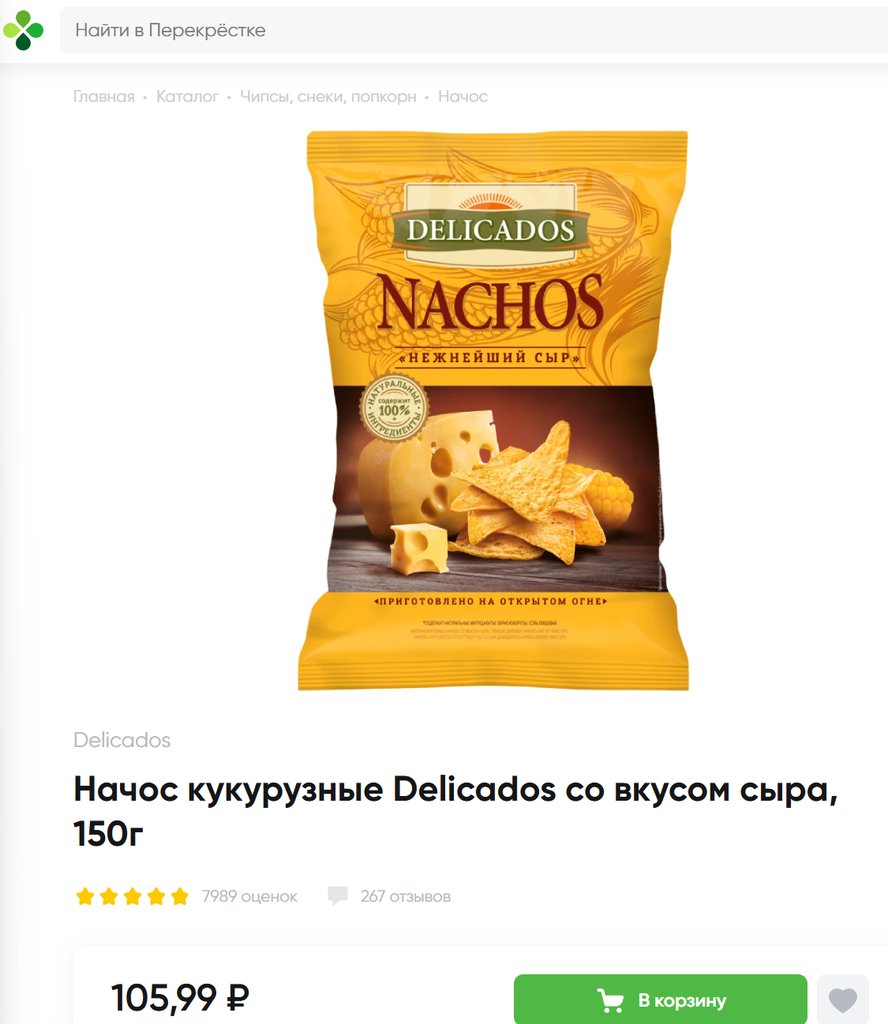The width and height of the screenshot is (888, 1024).
Task: Go to "Чипсы, снеки, попкорн" breadcrumb
Action: pyautogui.click(x=328, y=97)
